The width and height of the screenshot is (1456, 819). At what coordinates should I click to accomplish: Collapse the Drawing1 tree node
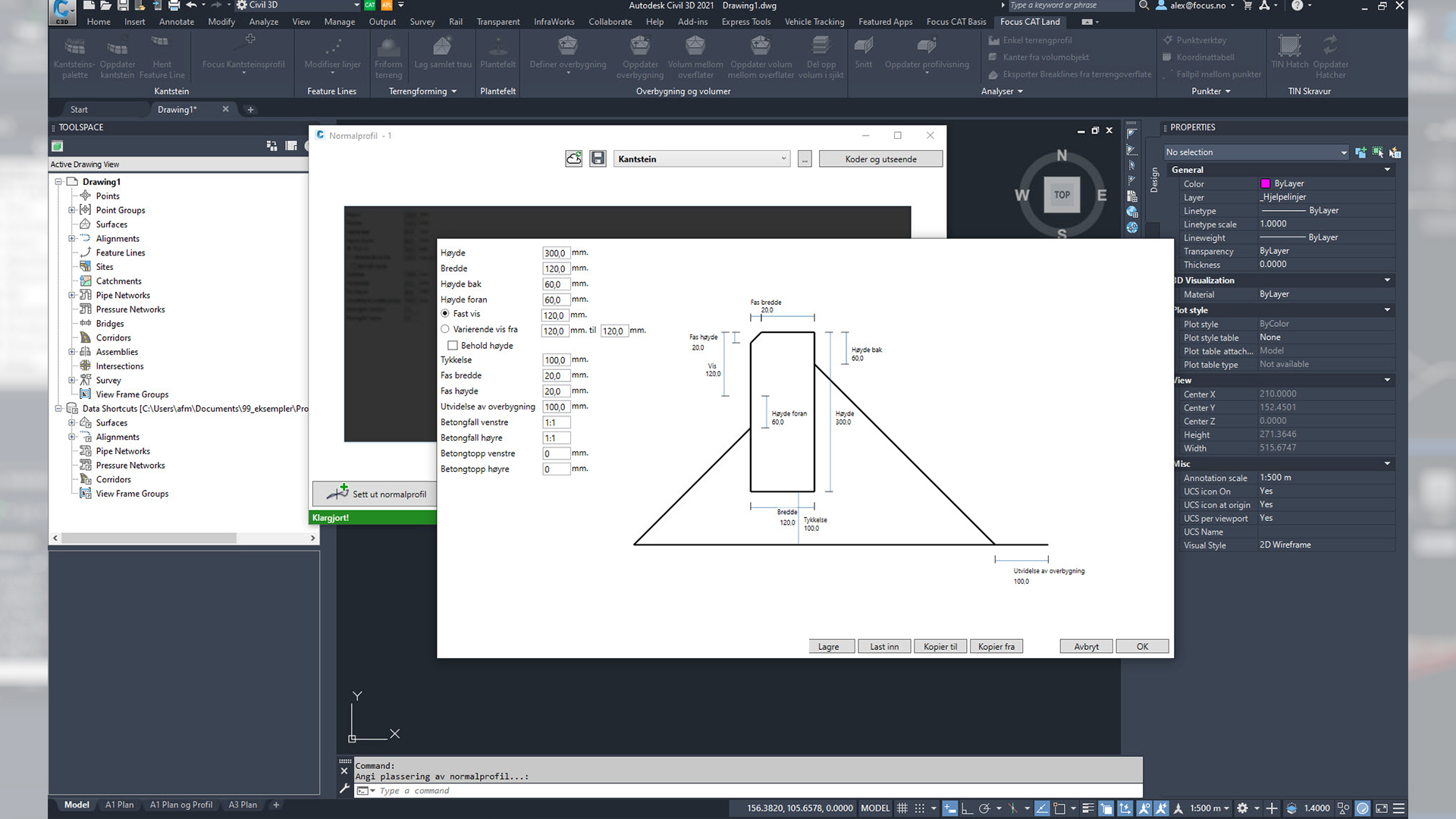[58, 182]
